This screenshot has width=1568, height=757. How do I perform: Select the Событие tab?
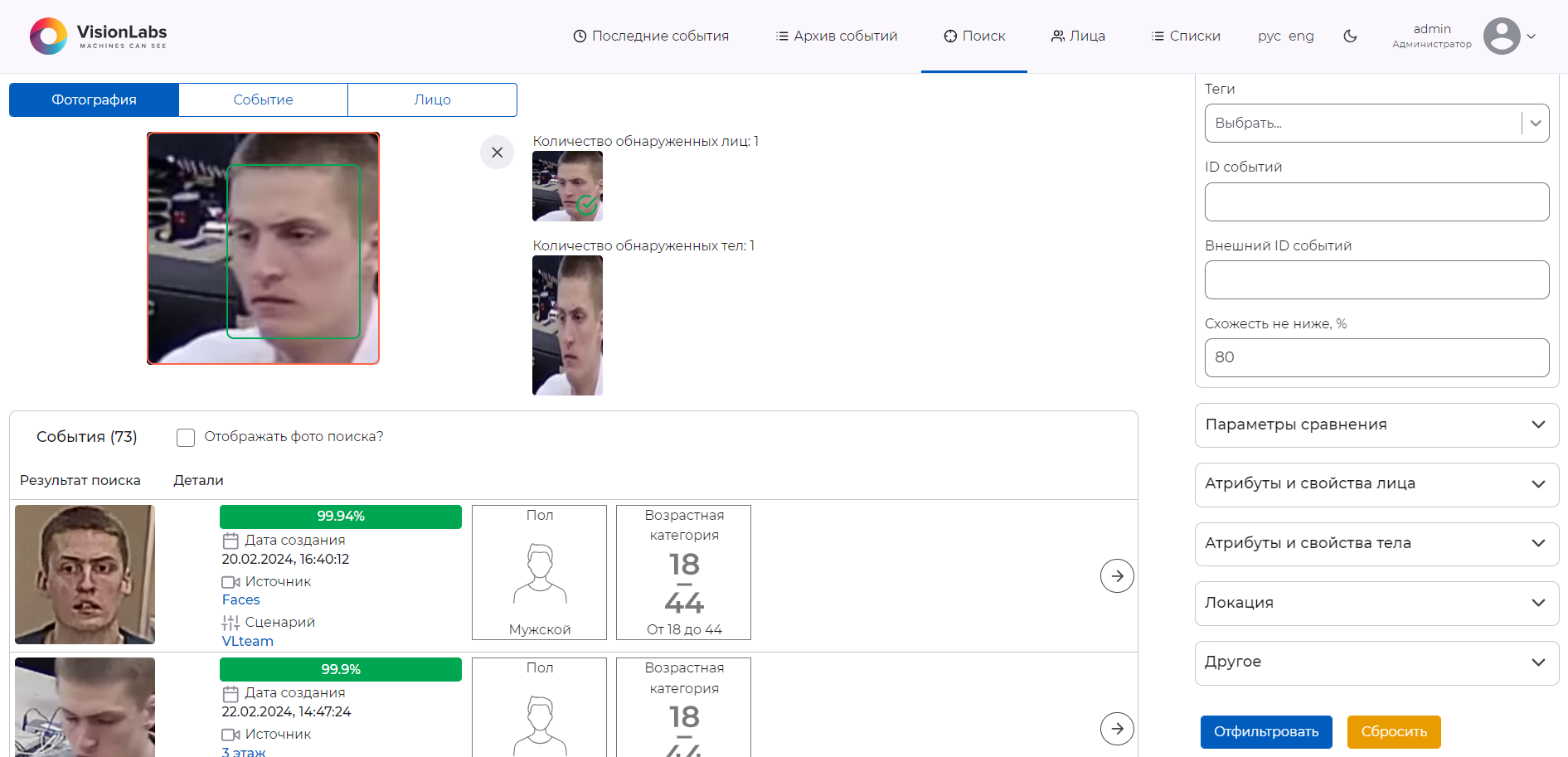(263, 99)
